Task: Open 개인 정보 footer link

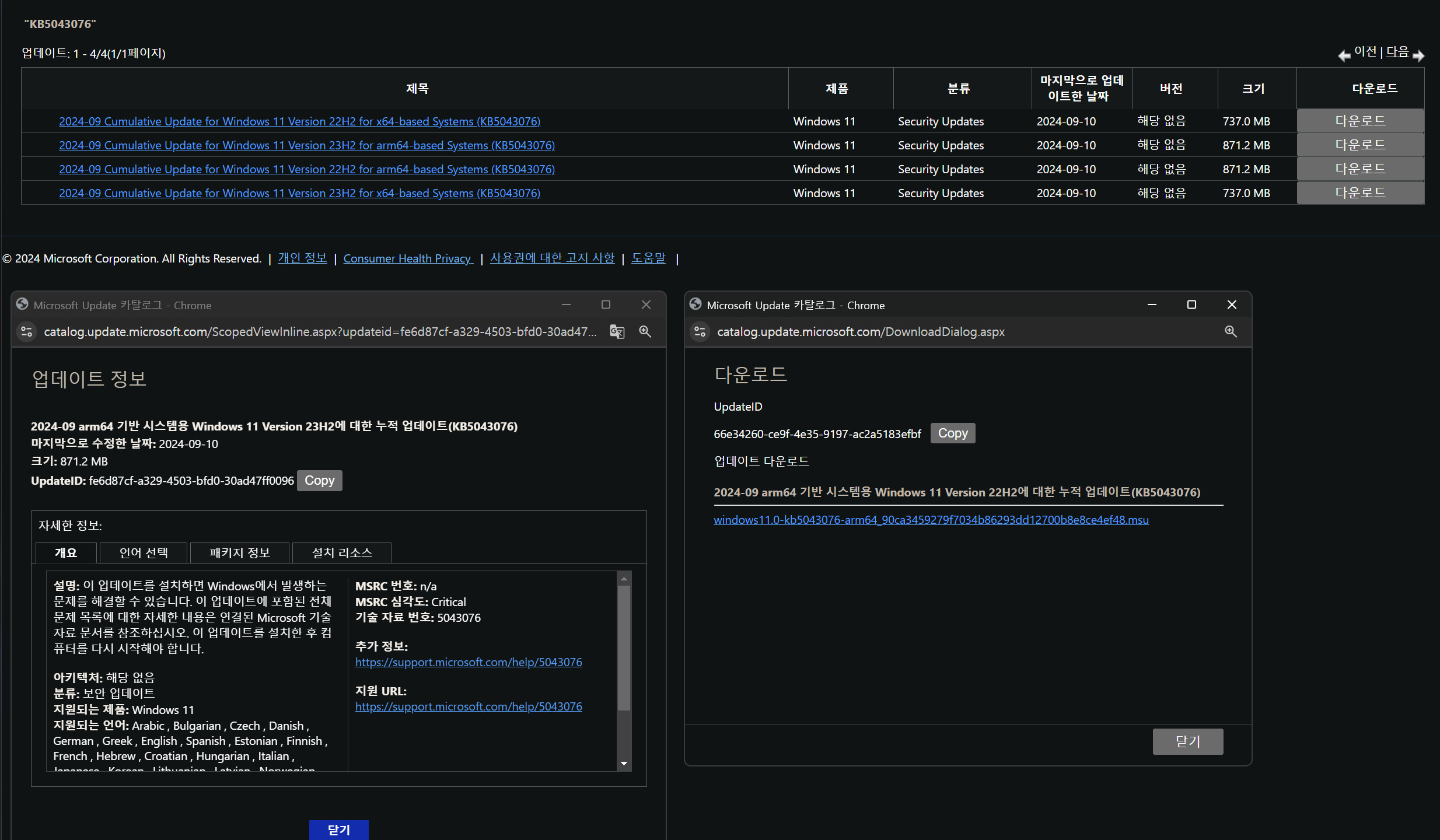Action: [x=302, y=258]
